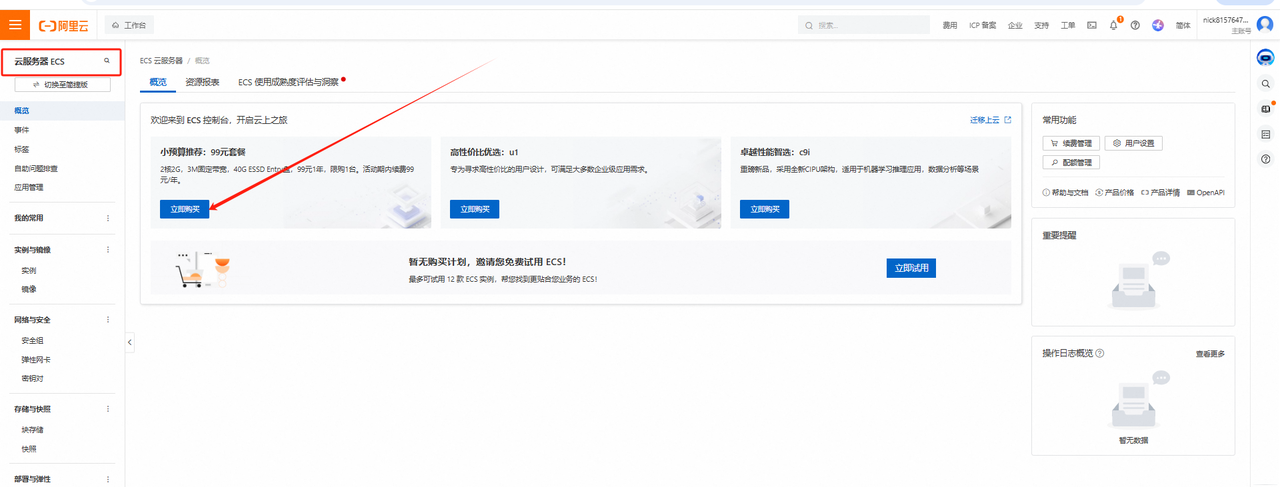
Task: Click the user avatar profile picture
Action: click(x=1265, y=25)
